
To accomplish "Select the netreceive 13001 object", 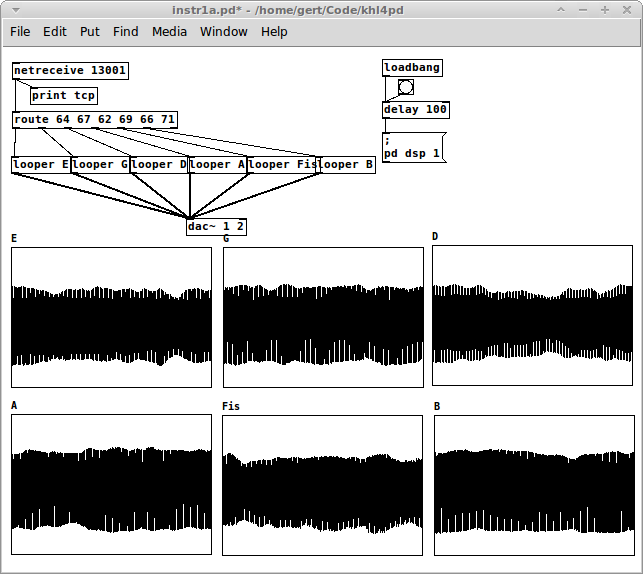I will pyautogui.click(x=70, y=71).
